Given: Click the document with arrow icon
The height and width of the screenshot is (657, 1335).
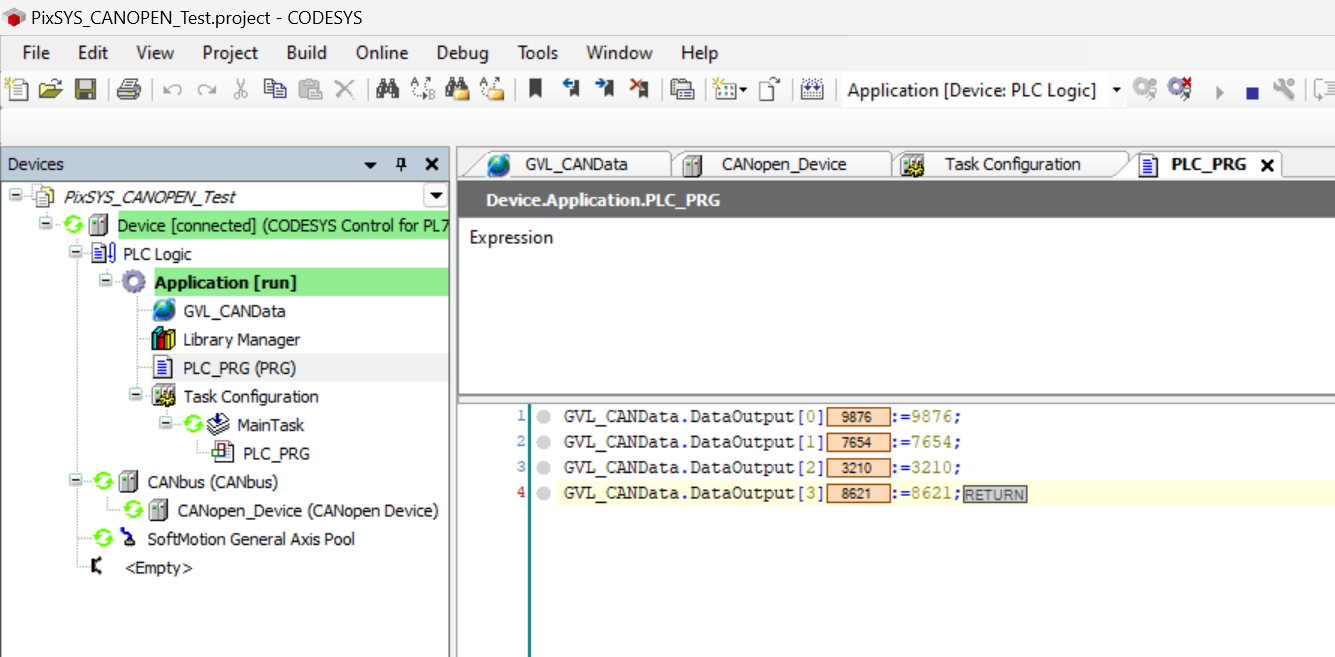Looking at the screenshot, I should pos(768,89).
